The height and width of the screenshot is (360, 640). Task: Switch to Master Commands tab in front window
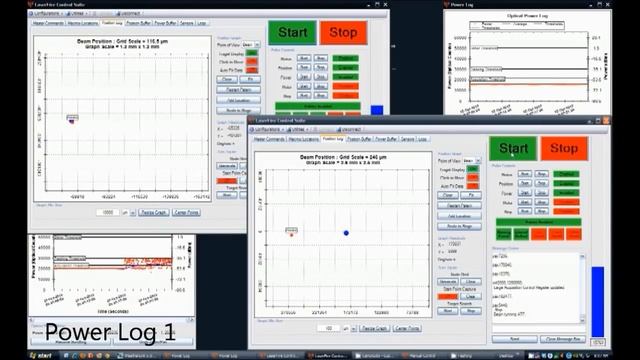coord(269,139)
